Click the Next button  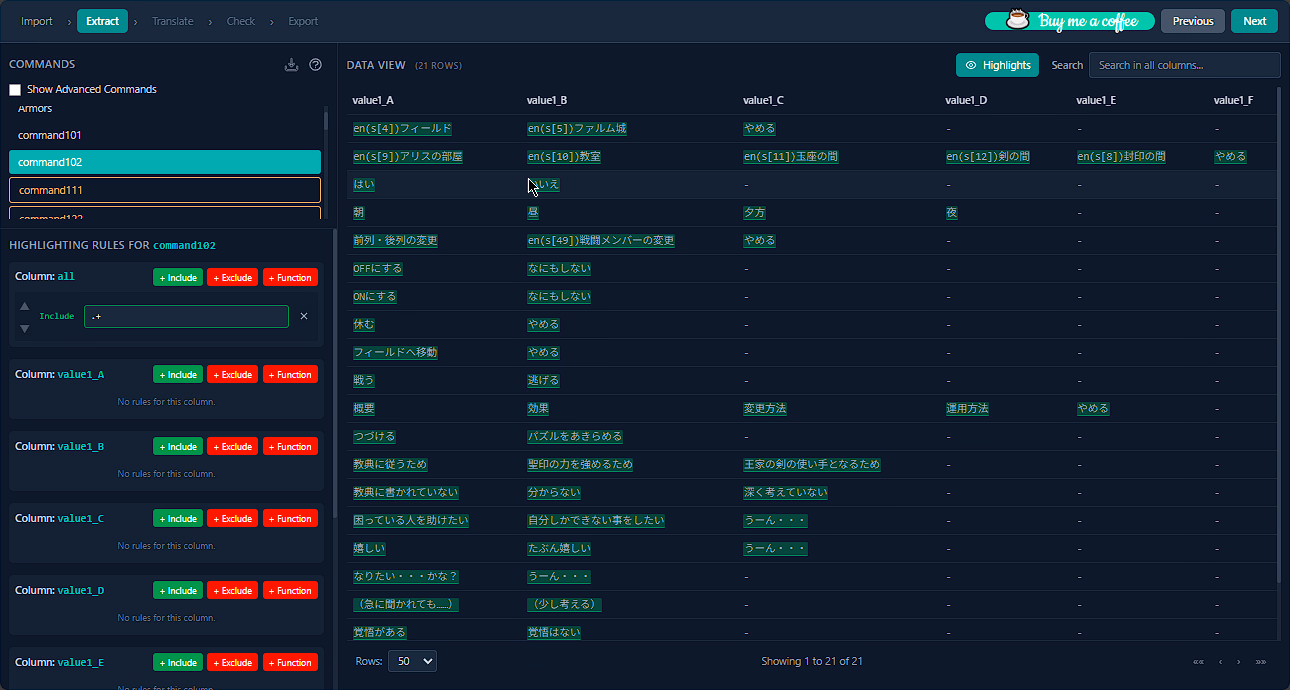click(x=1254, y=21)
